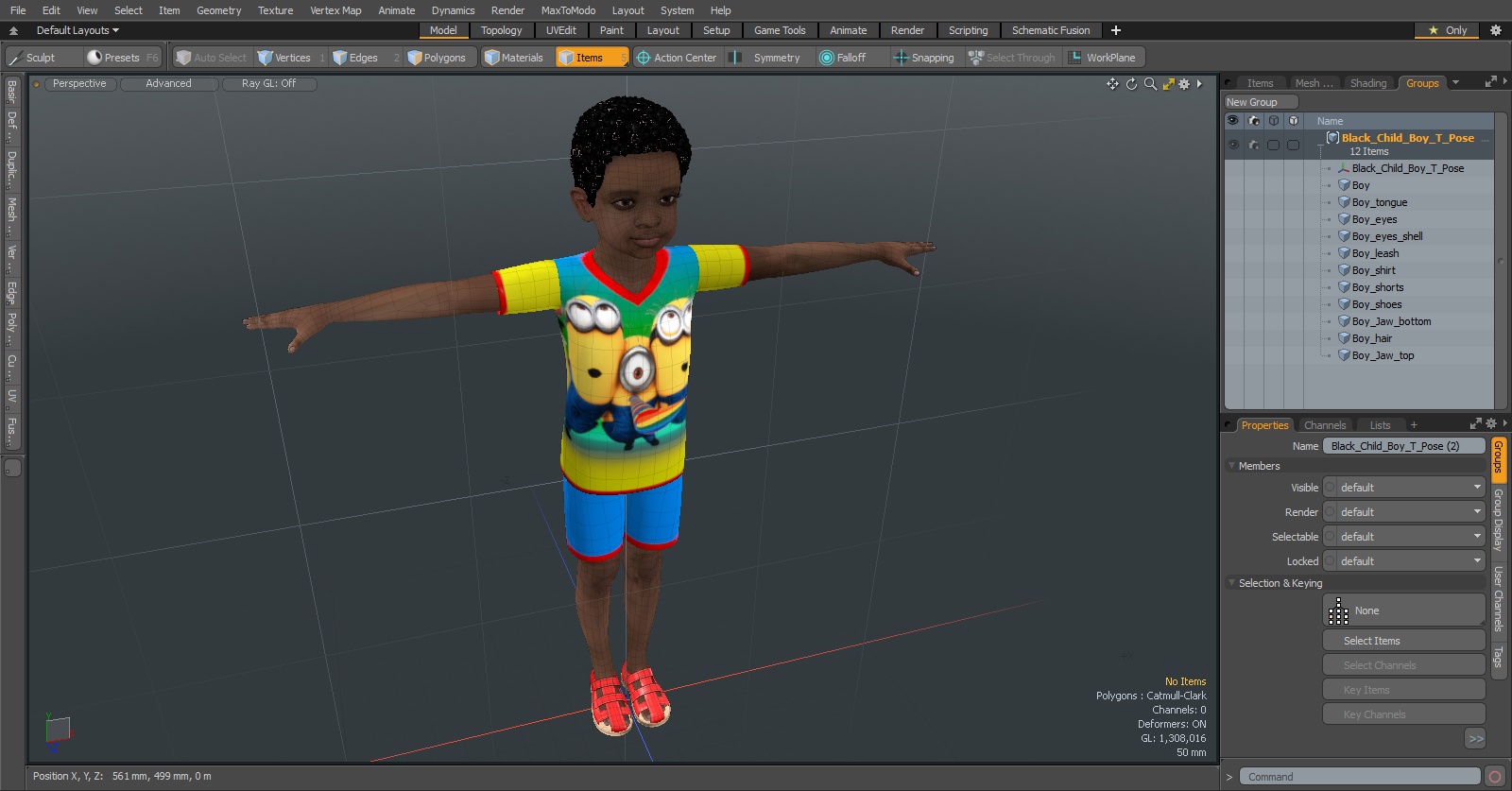Screen dimensions: 1512x791
Task: Open the Vertex Map menu
Action: pos(335,10)
